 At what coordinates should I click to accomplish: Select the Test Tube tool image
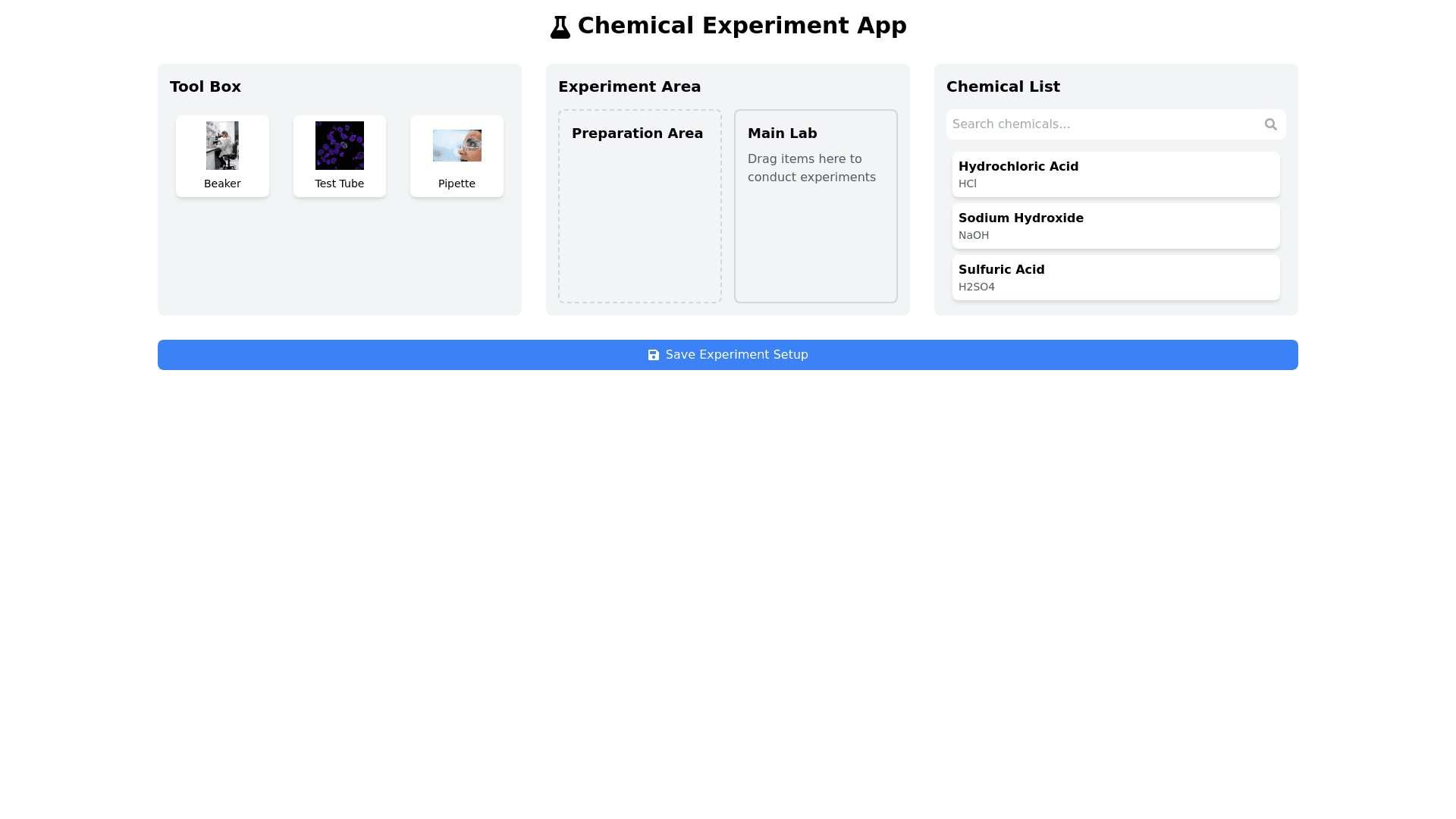[x=339, y=146]
